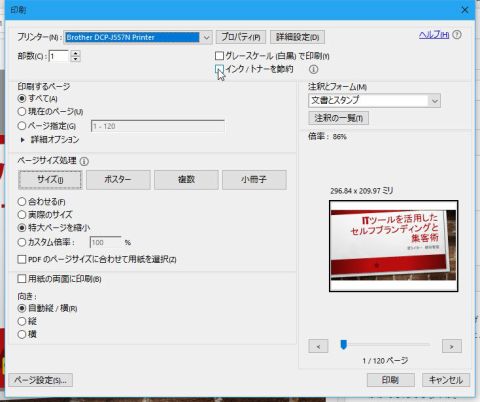Open プロパティ printer properties button
Screen dimensions: 480x402
(241, 37)
